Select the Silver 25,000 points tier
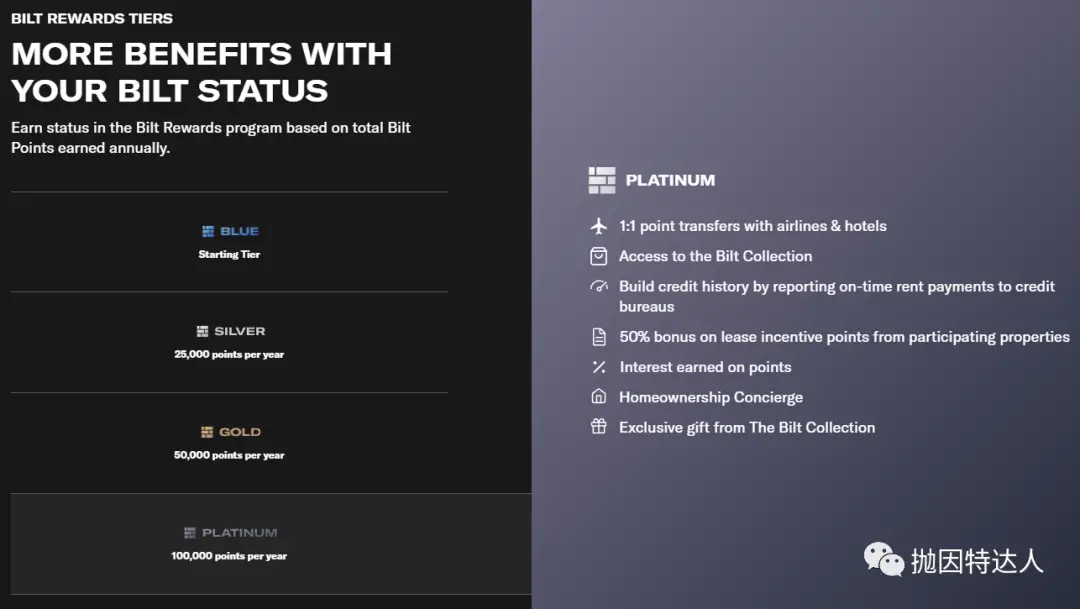Viewport: 1080px width, 609px height. 229,342
